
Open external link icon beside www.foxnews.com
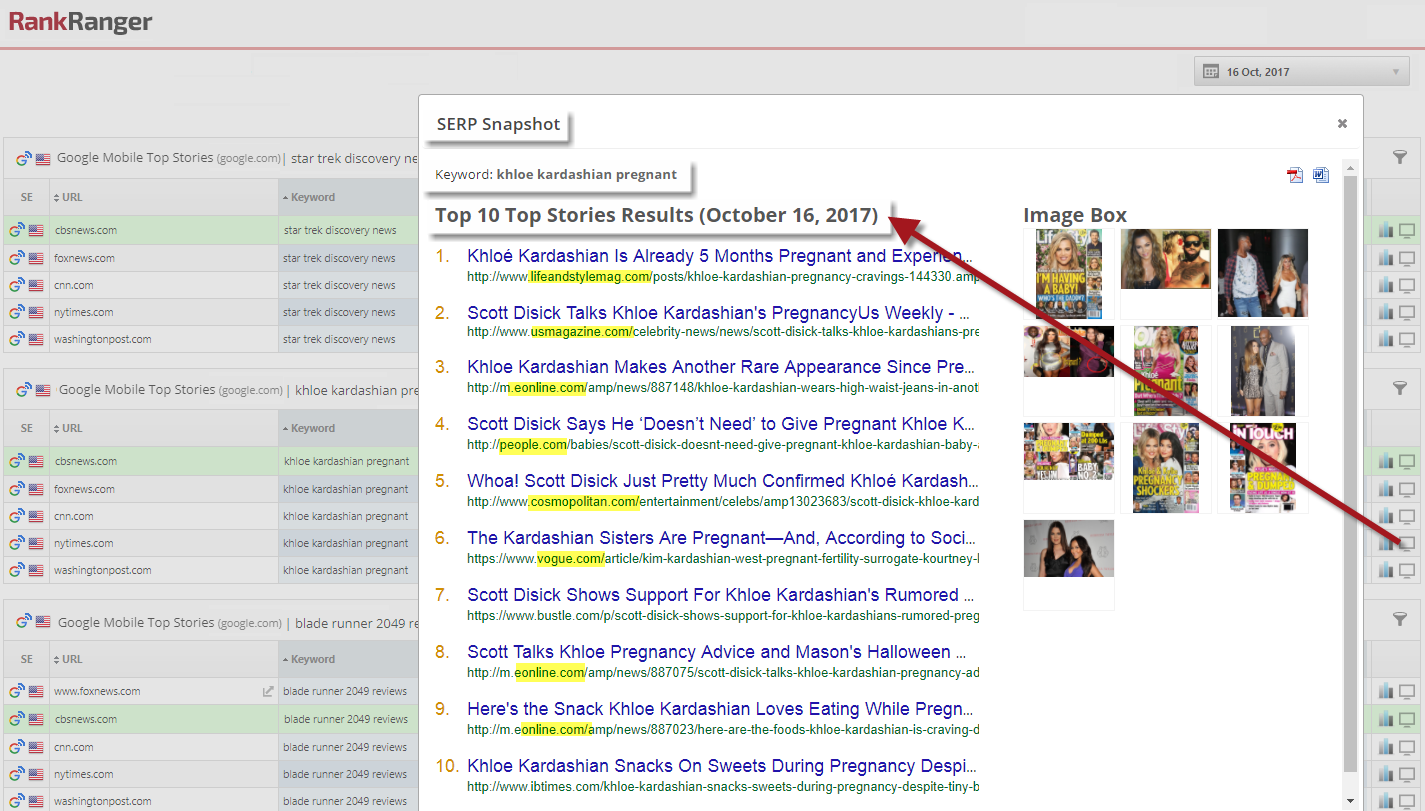point(268,691)
